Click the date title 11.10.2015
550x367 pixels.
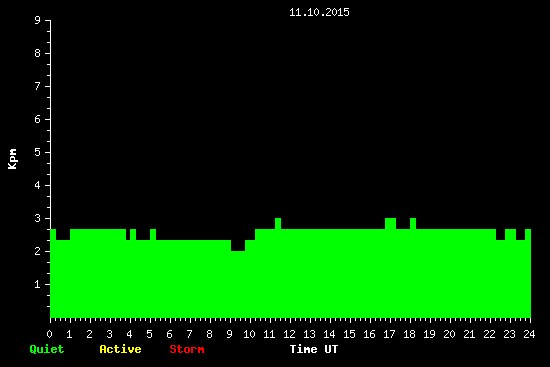click(319, 12)
